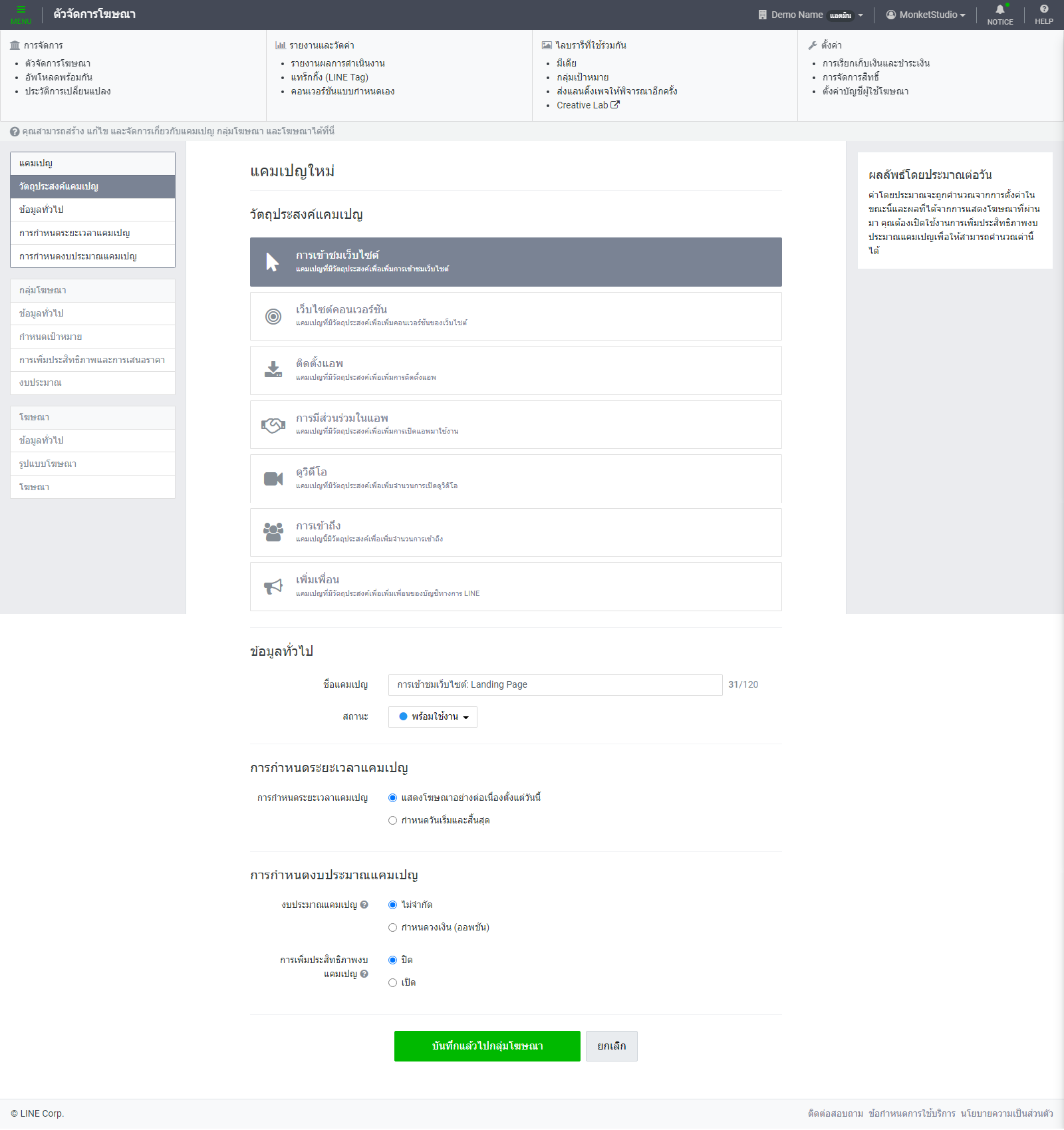Choose the megaphone add friends icon
Viewport: 1064px width, 1130px height.
pos(273,587)
